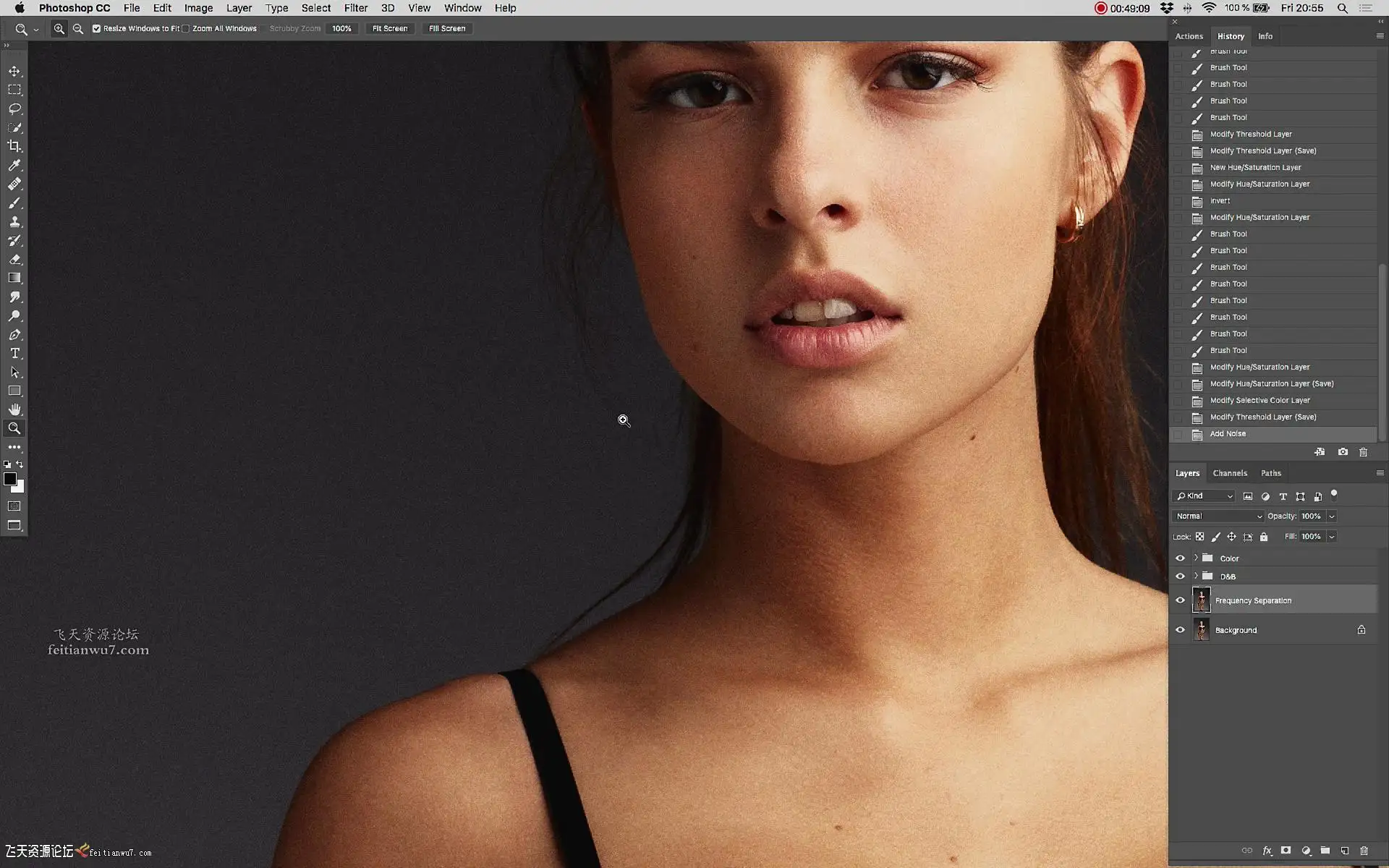
Task: Select the Smudge tool
Action: click(x=14, y=297)
